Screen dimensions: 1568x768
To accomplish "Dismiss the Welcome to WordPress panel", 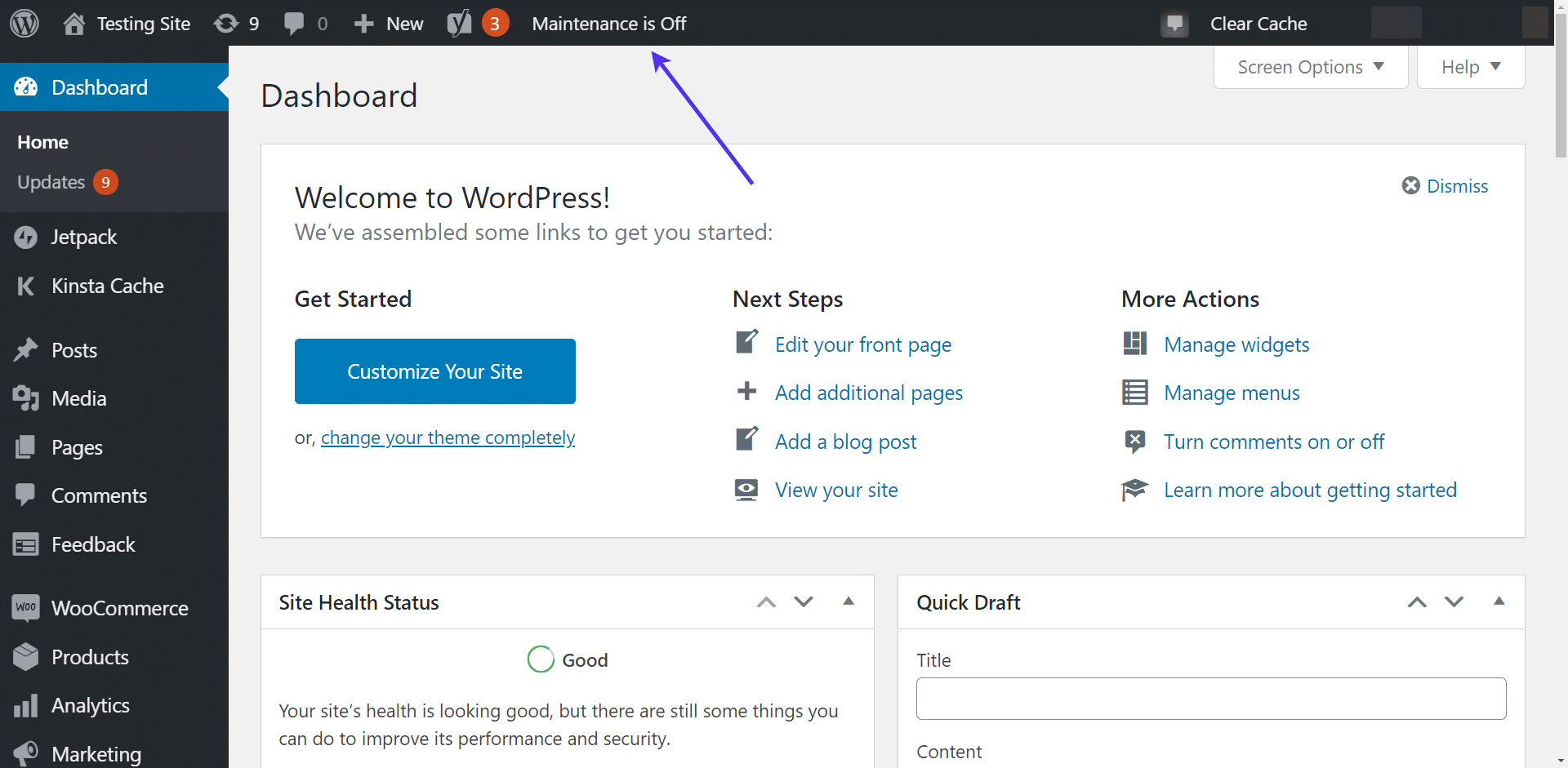I will tap(1445, 186).
